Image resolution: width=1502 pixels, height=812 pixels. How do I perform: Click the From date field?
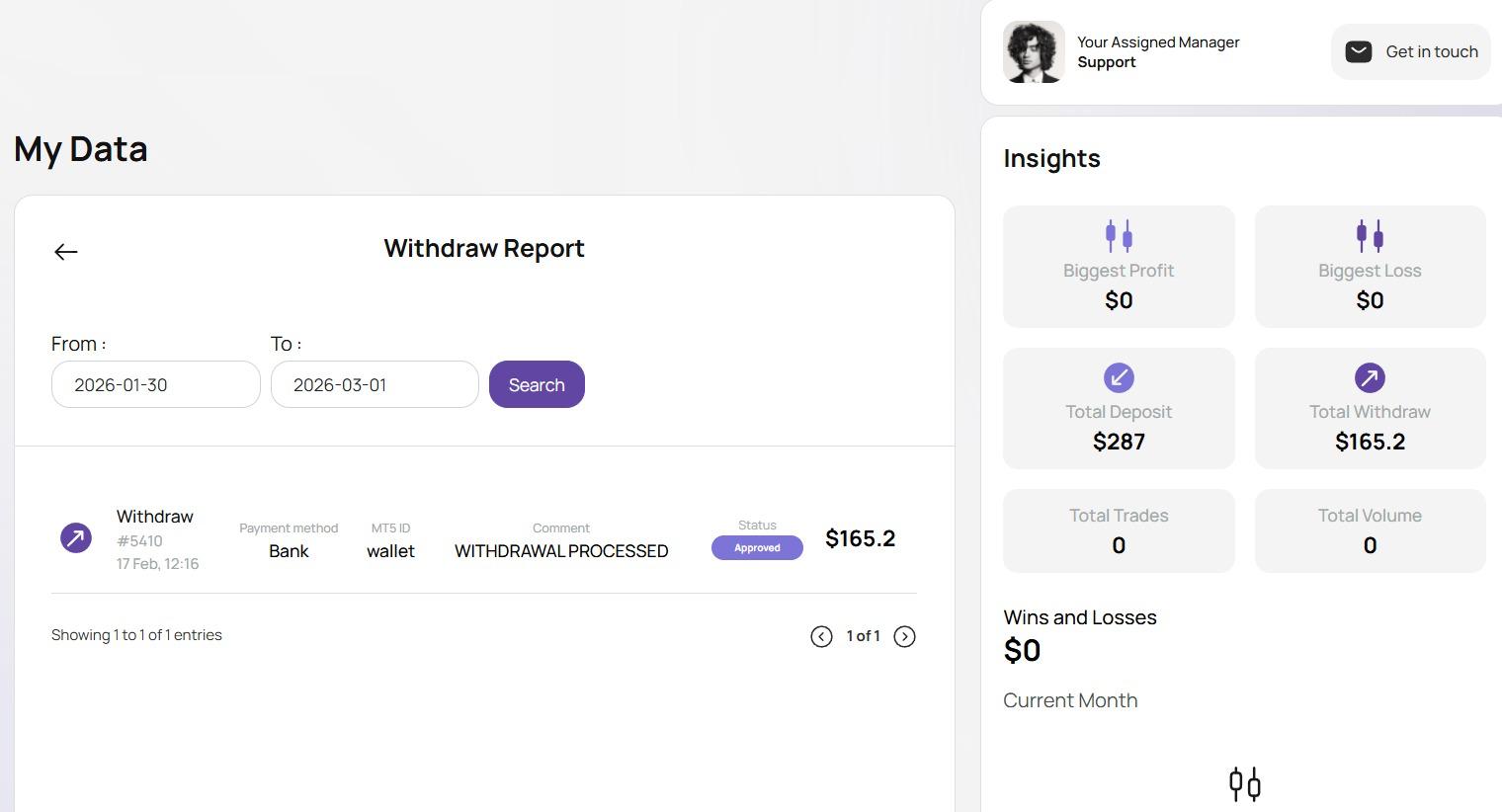[156, 384]
